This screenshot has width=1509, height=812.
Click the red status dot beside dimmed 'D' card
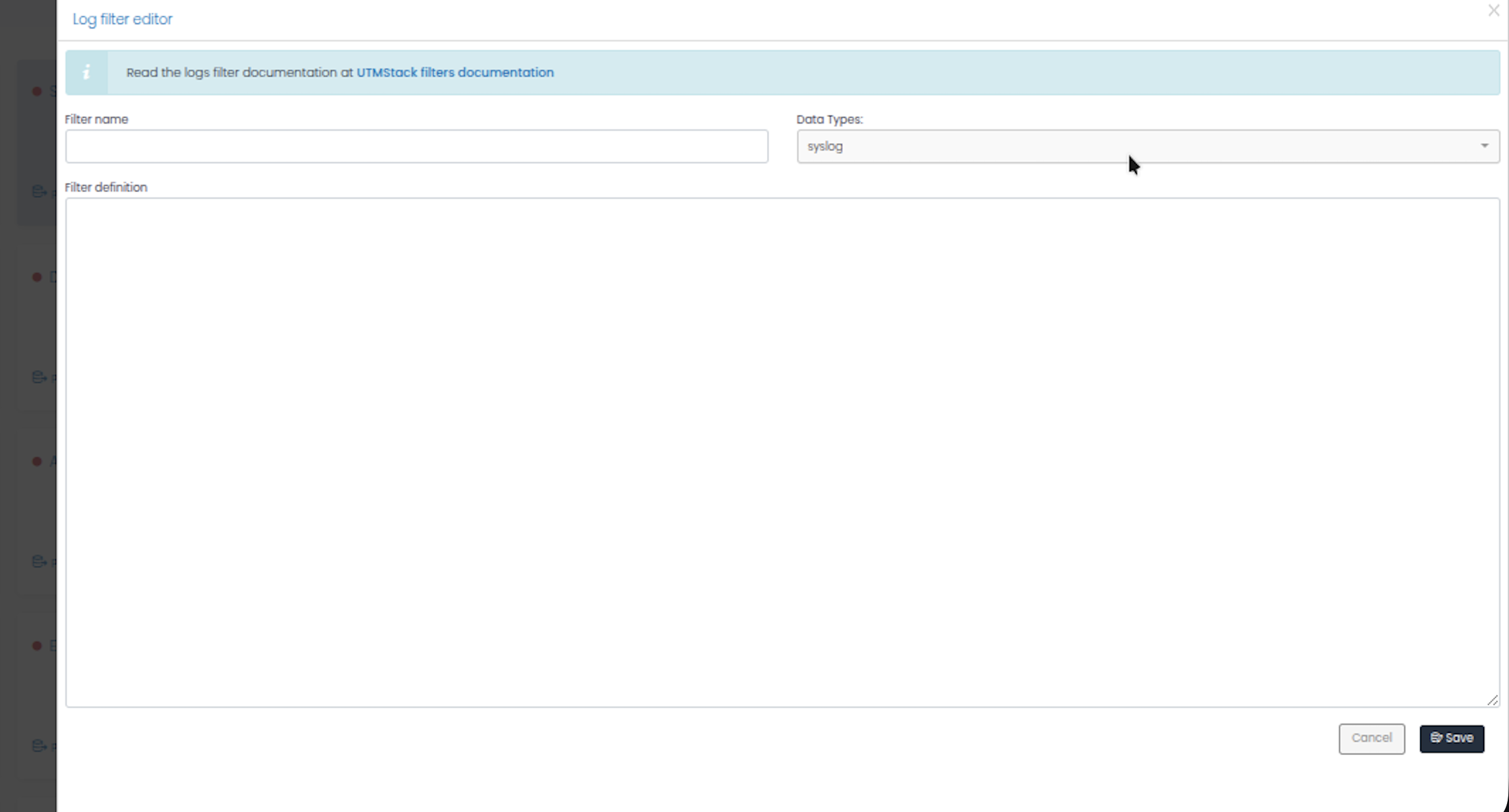point(37,277)
